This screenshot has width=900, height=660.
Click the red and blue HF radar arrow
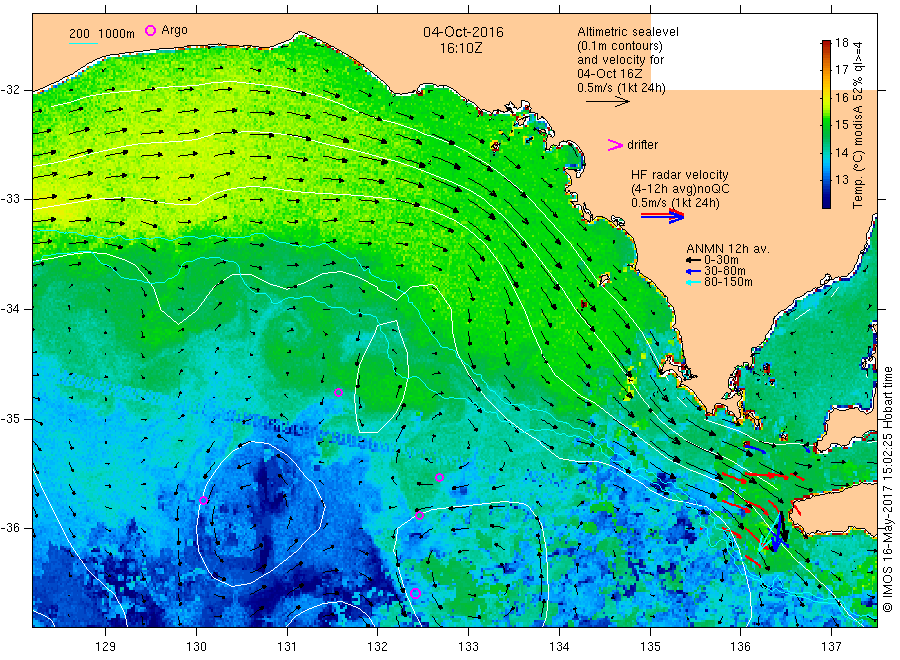coord(662,216)
